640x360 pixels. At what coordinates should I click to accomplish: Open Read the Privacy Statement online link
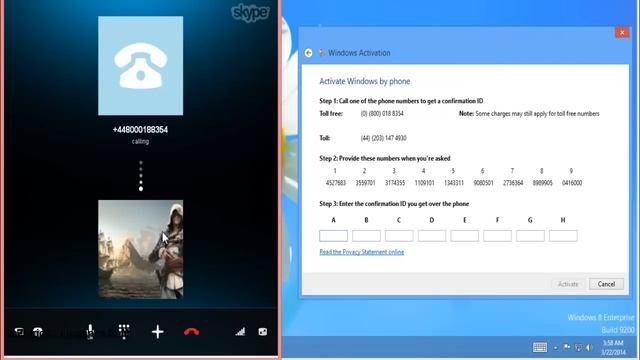pyautogui.click(x=362, y=252)
